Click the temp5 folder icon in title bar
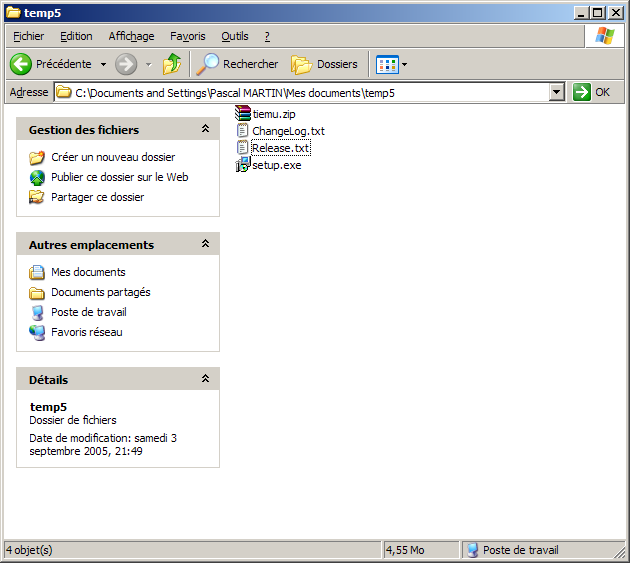 13,12
